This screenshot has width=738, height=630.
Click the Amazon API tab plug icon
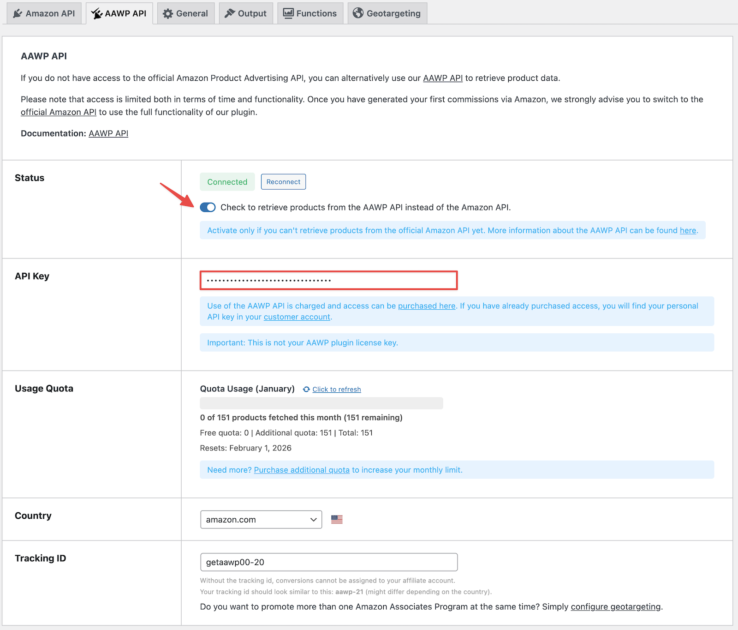tap(17, 13)
